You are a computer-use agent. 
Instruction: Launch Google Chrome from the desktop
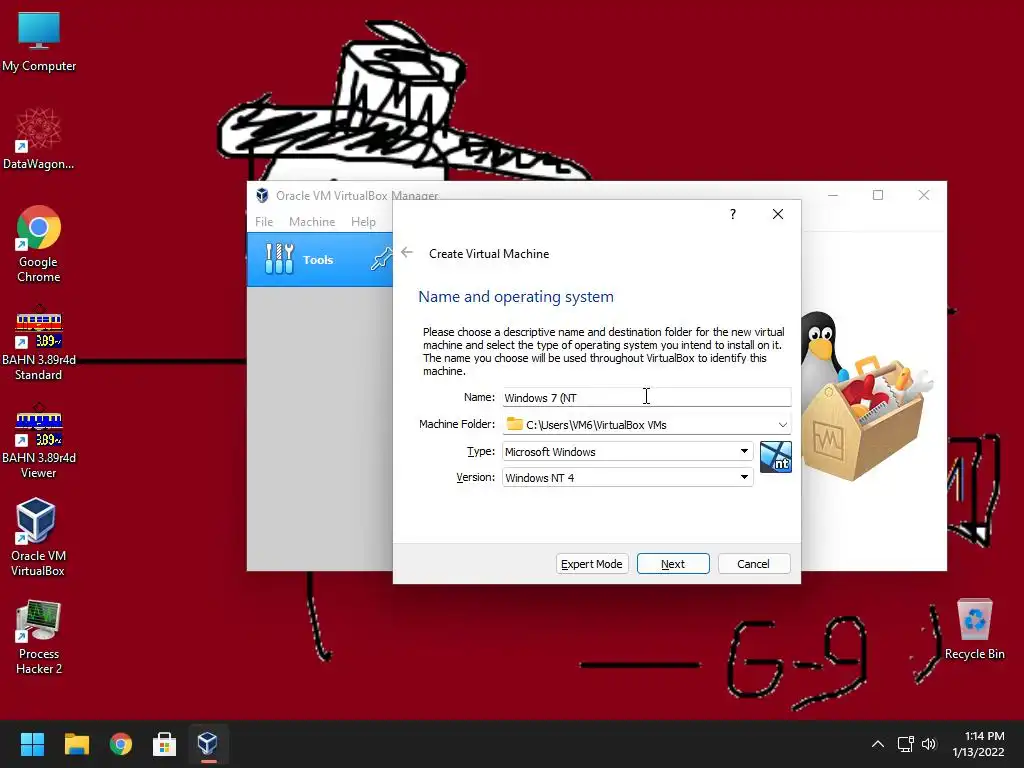tap(39, 244)
